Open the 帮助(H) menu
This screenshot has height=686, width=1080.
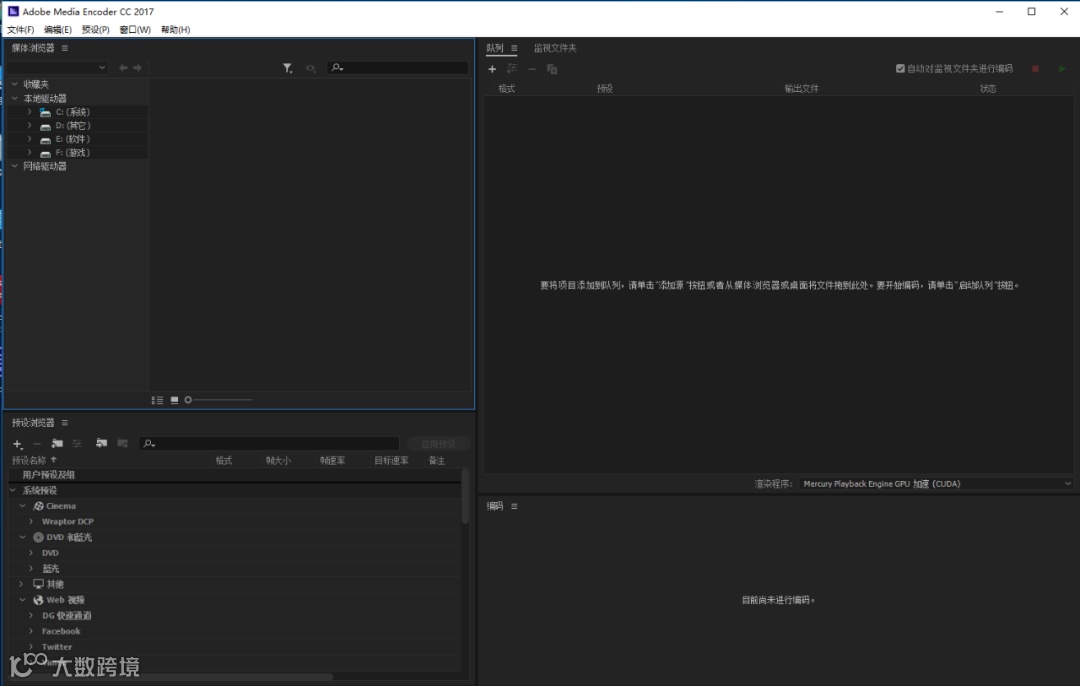[x=176, y=30]
